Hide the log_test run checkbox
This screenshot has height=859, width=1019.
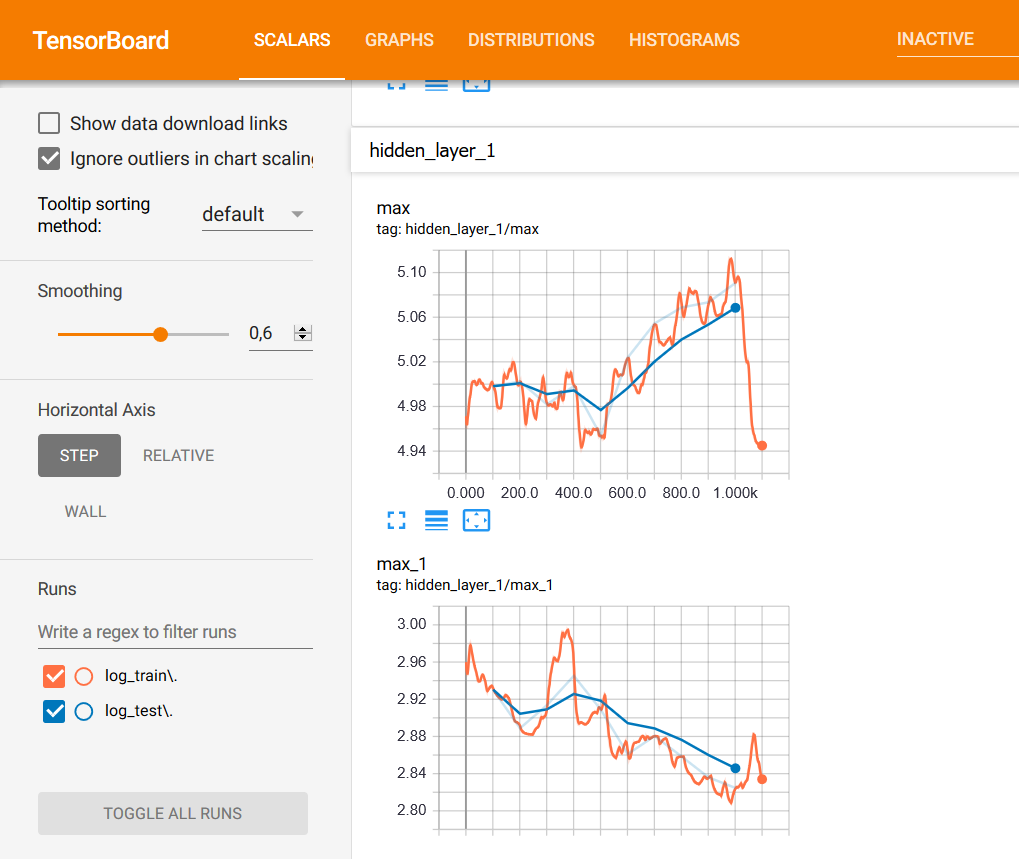54,712
